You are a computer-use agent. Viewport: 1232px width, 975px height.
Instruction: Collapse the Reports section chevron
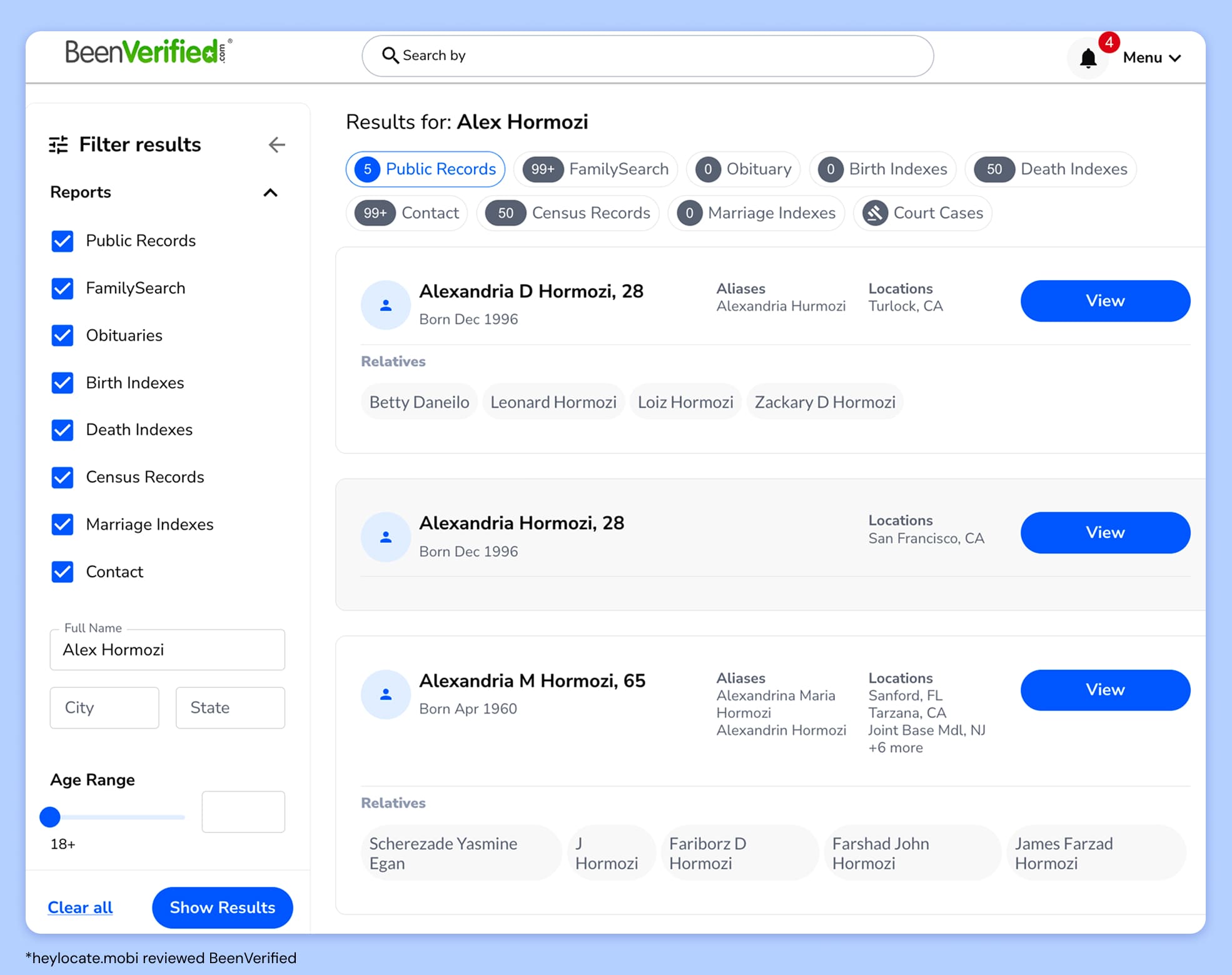[270, 193]
